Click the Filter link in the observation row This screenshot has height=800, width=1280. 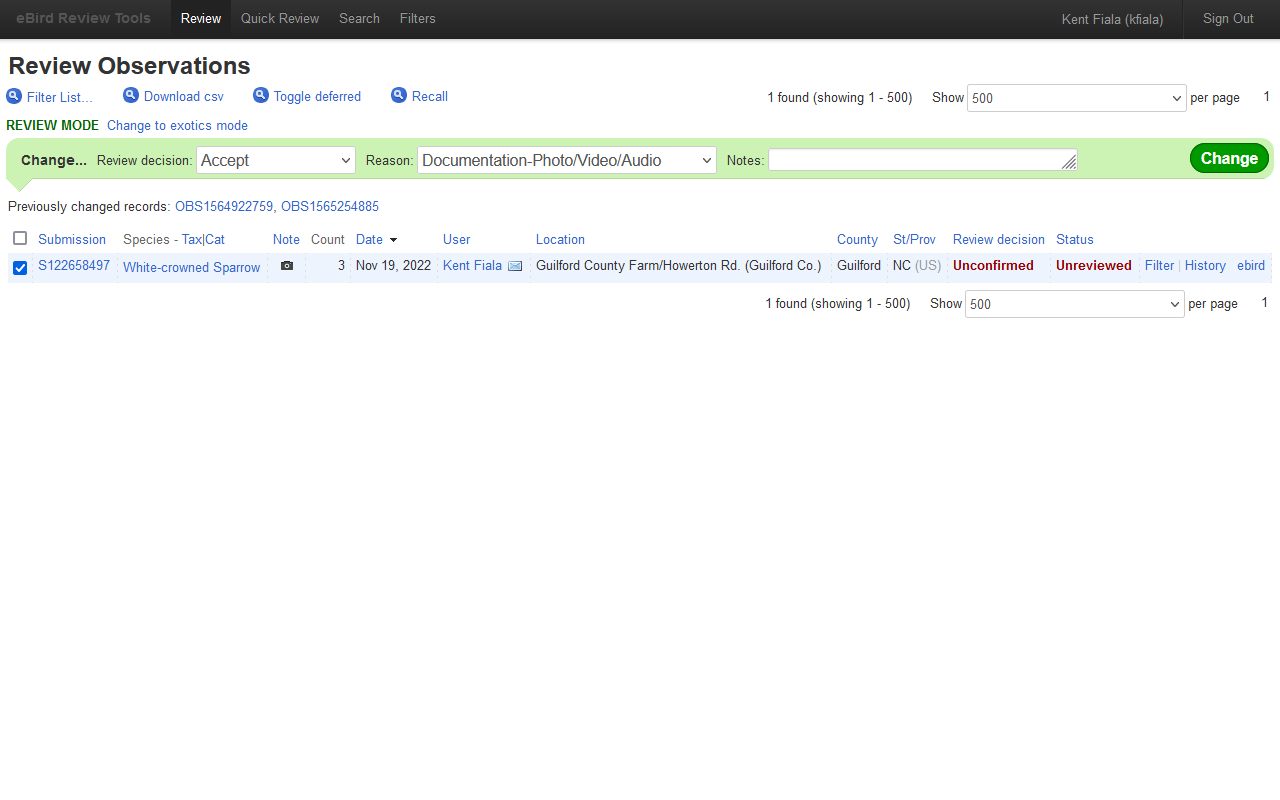1159,266
